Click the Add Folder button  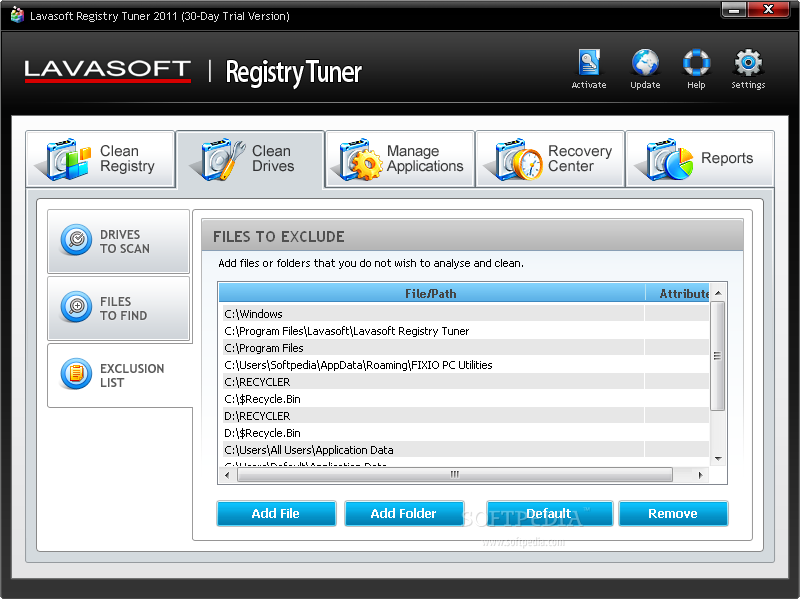[x=404, y=513]
